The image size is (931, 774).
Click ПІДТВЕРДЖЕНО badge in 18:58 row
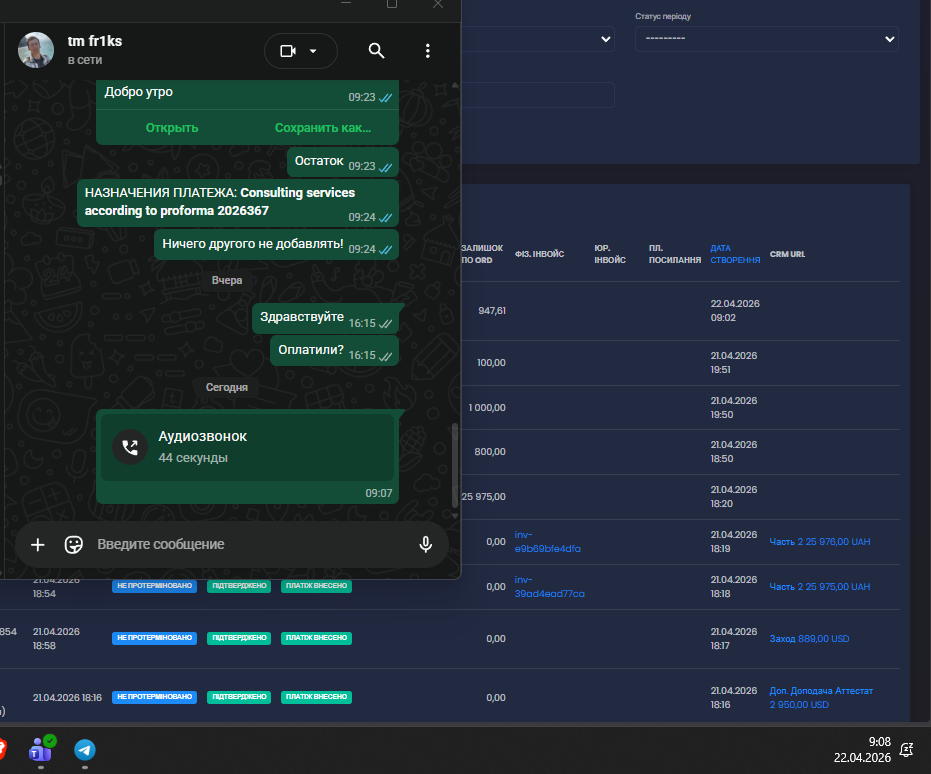click(239, 638)
